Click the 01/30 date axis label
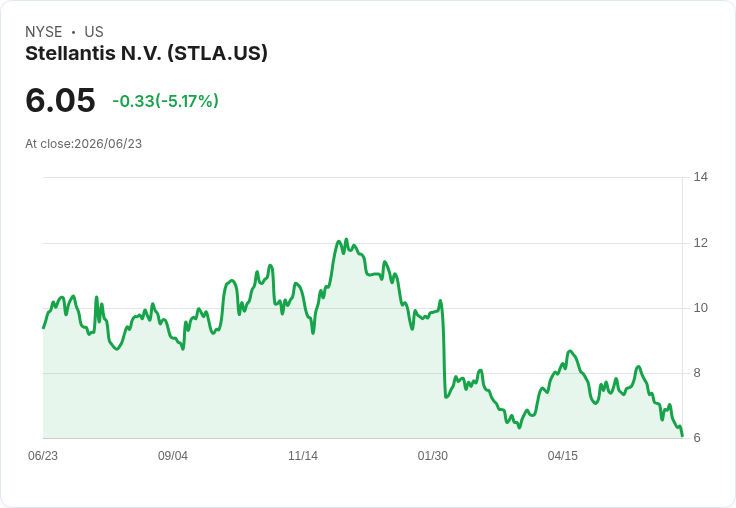The height and width of the screenshot is (508, 736). pyautogui.click(x=433, y=456)
